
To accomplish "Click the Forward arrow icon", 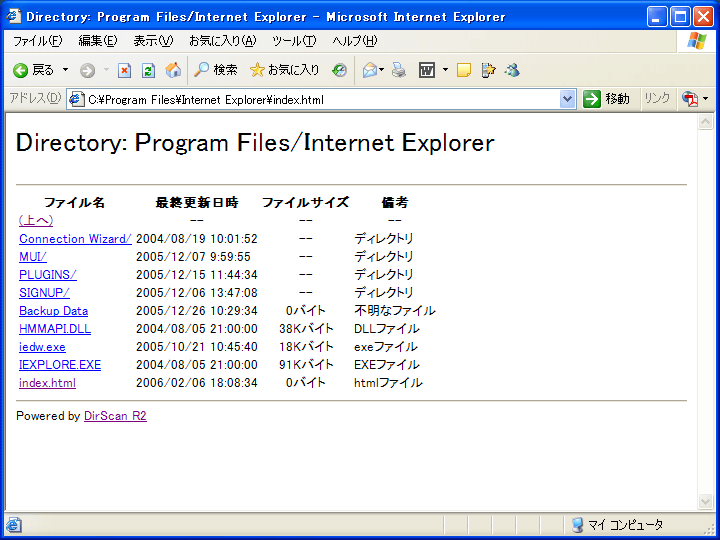I will point(87,70).
